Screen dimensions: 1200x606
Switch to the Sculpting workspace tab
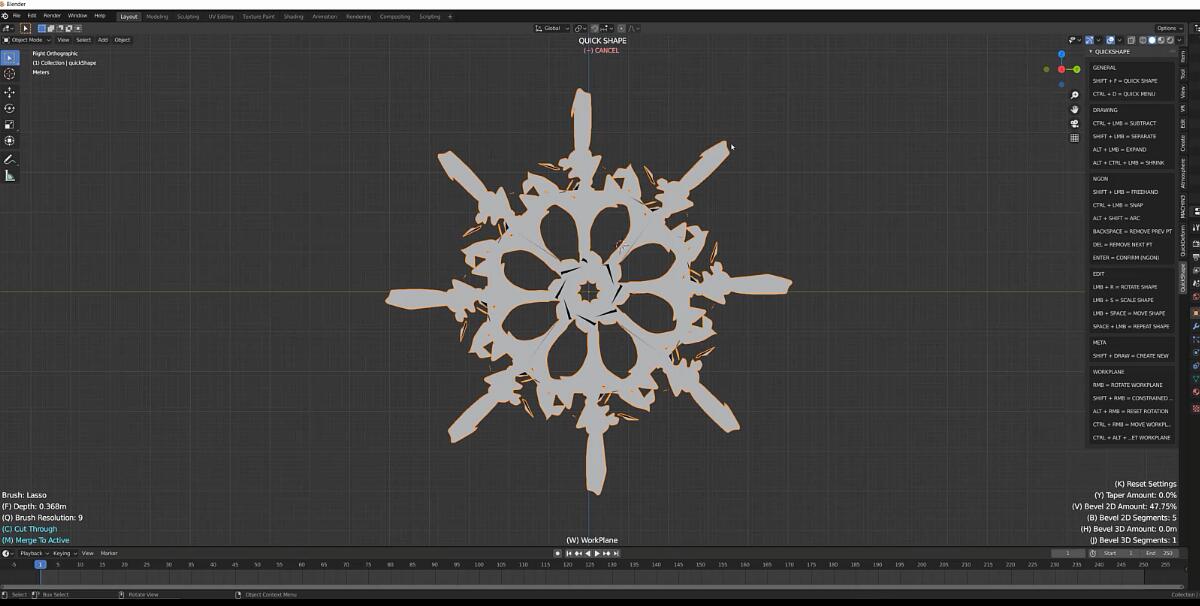tap(188, 16)
